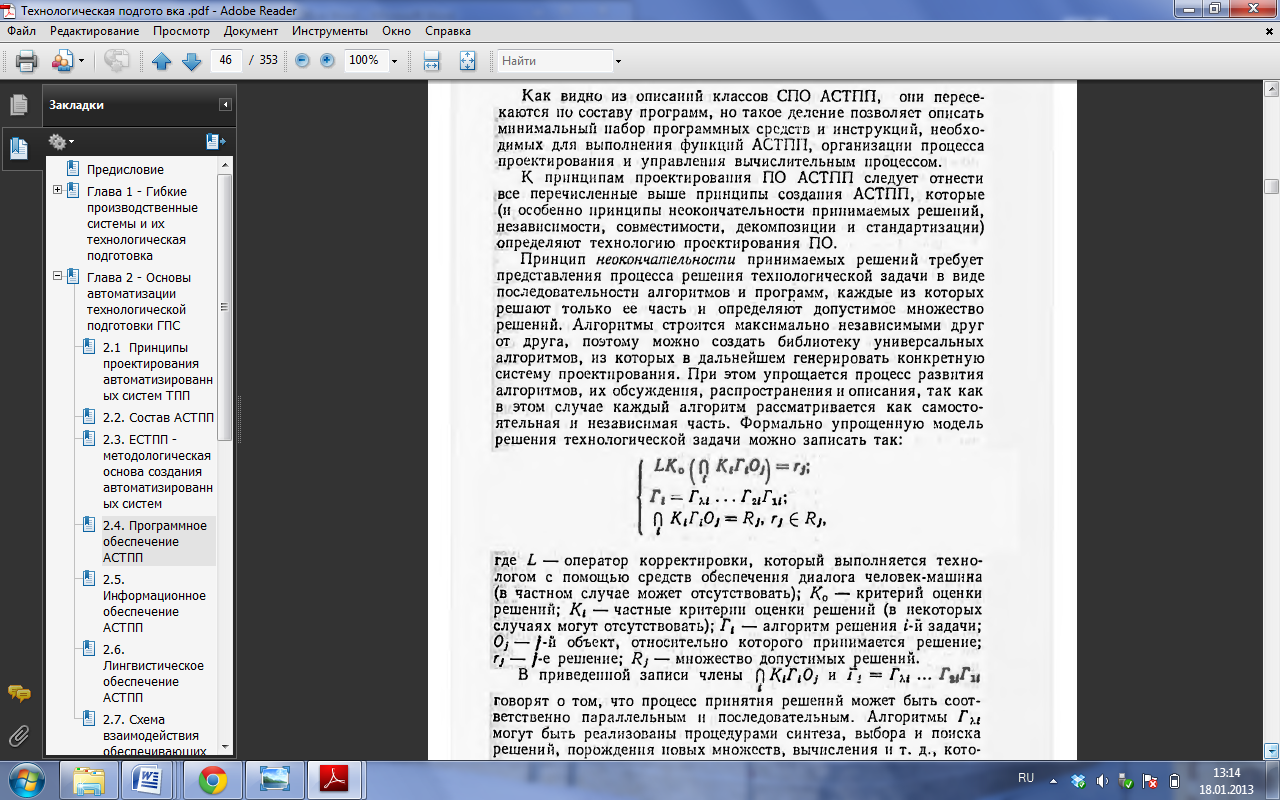Open the Найти search options dropdown
1280x800 pixels.
coord(619,61)
